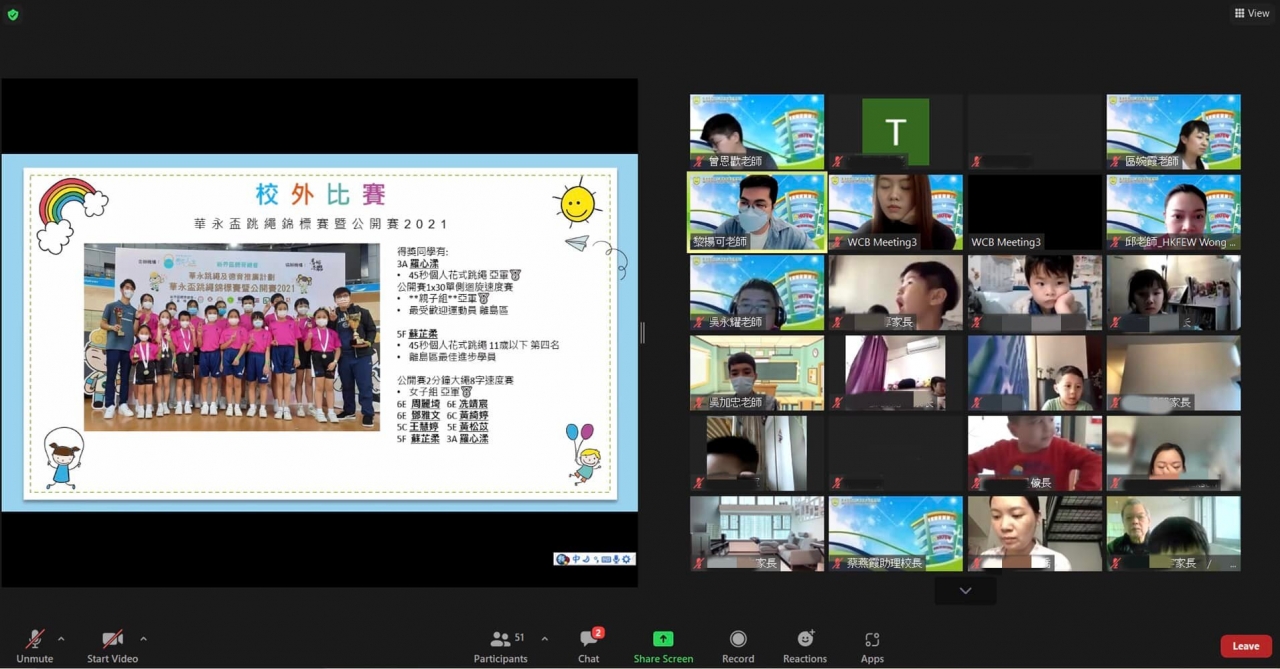The width and height of the screenshot is (1280, 669).
Task: Open the Chat panel
Action: point(588,646)
